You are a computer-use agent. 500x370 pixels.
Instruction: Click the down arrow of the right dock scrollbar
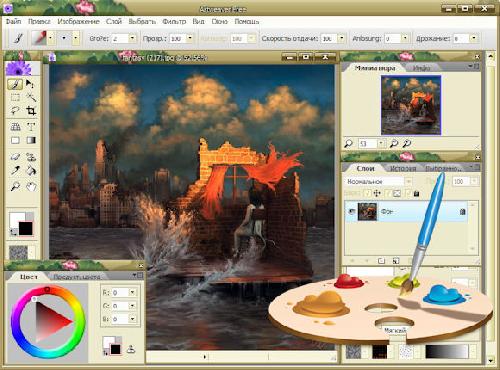(x=490, y=360)
